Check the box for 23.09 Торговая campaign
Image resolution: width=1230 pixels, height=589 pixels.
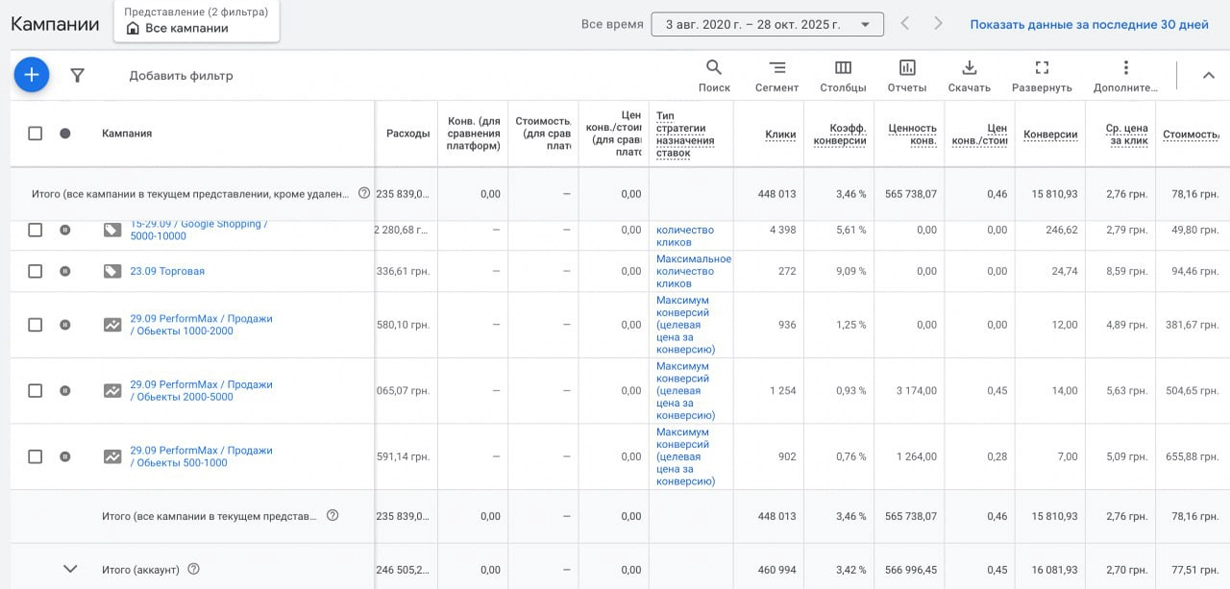[35, 271]
